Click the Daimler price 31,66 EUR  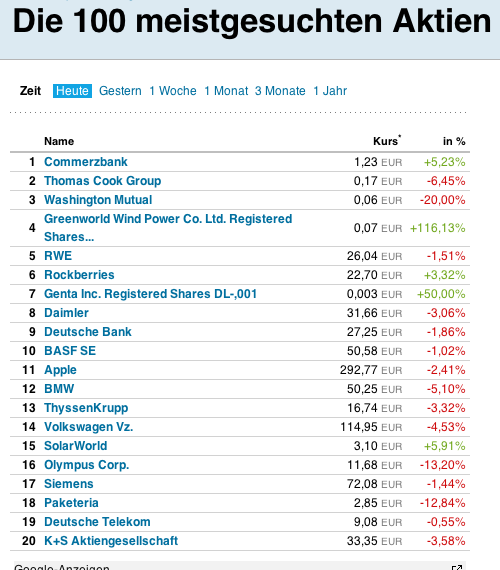click(375, 313)
